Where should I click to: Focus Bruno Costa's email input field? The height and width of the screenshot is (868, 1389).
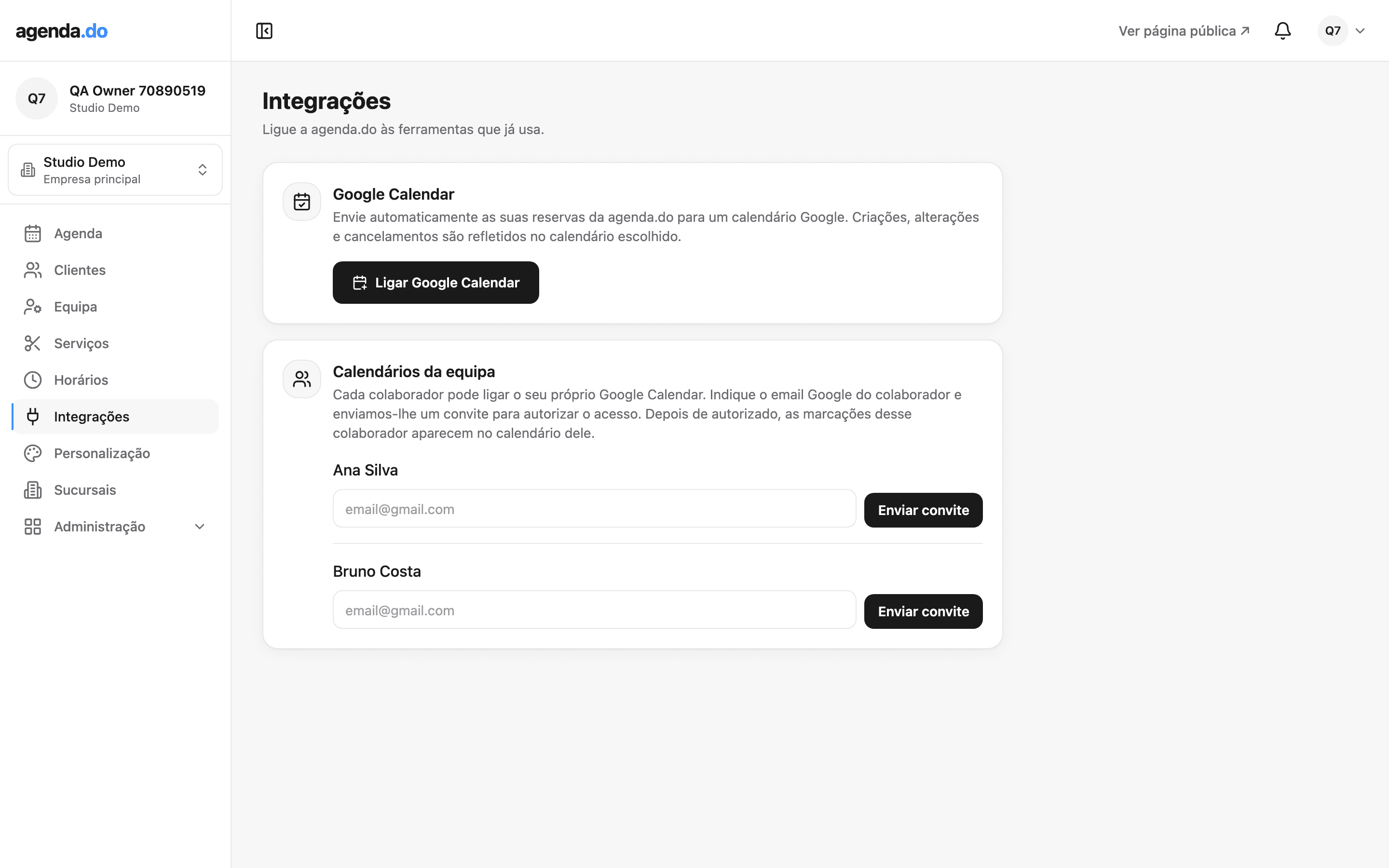pos(595,610)
